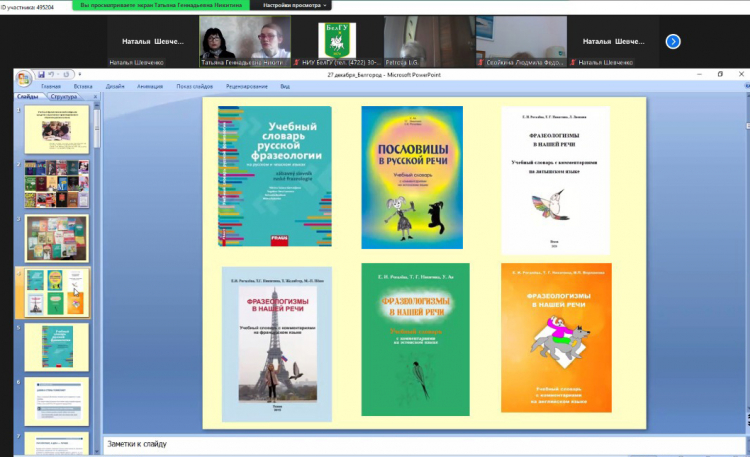Click the blue next-participants arrow in video strip
750x457 pixels.
click(673, 41)
